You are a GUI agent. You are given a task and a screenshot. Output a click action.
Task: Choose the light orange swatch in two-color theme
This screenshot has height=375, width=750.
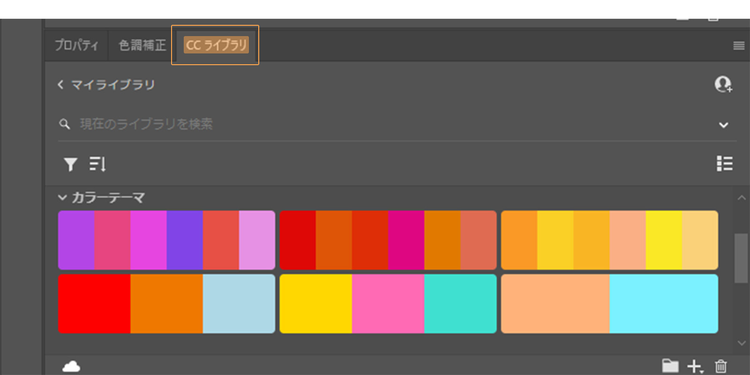pos(555,304)
